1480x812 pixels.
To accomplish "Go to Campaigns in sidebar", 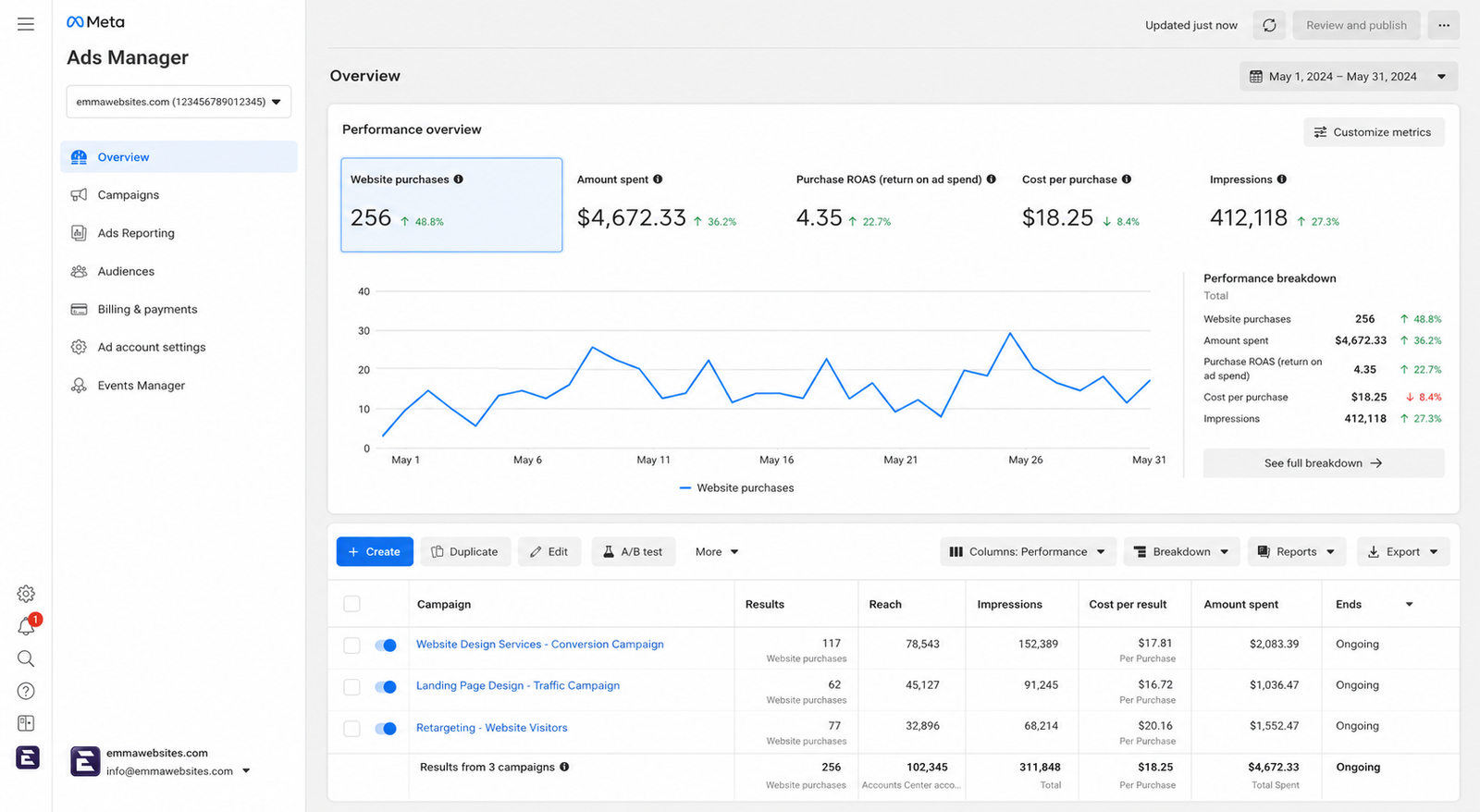I will tap(179, 195).
